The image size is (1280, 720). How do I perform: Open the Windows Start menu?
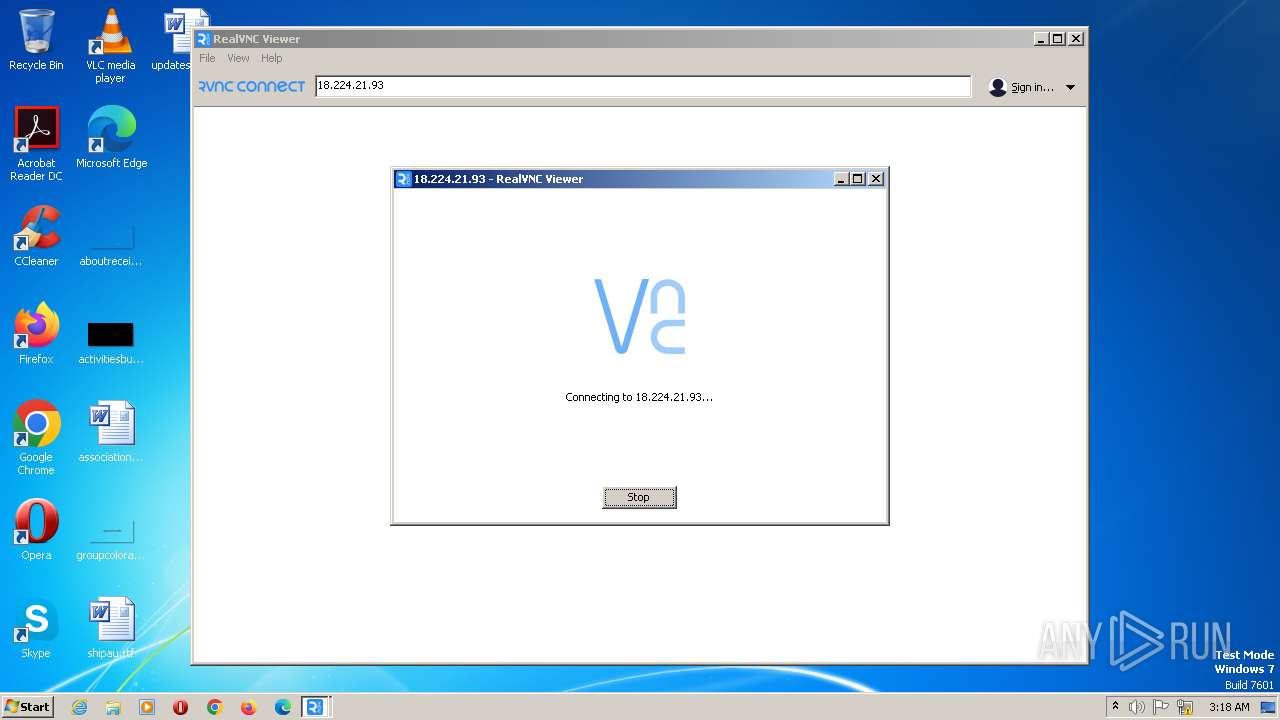[28, 706]
